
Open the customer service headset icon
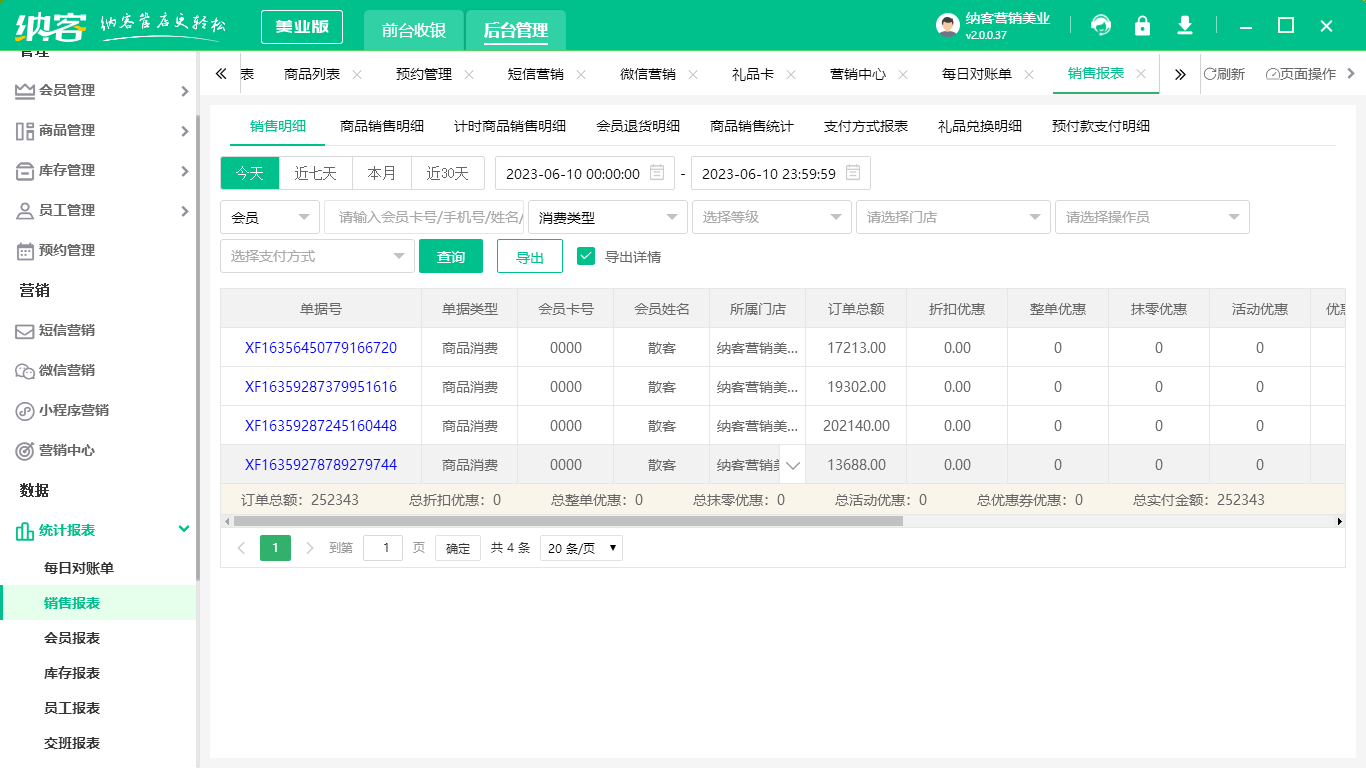point(1100,25)
